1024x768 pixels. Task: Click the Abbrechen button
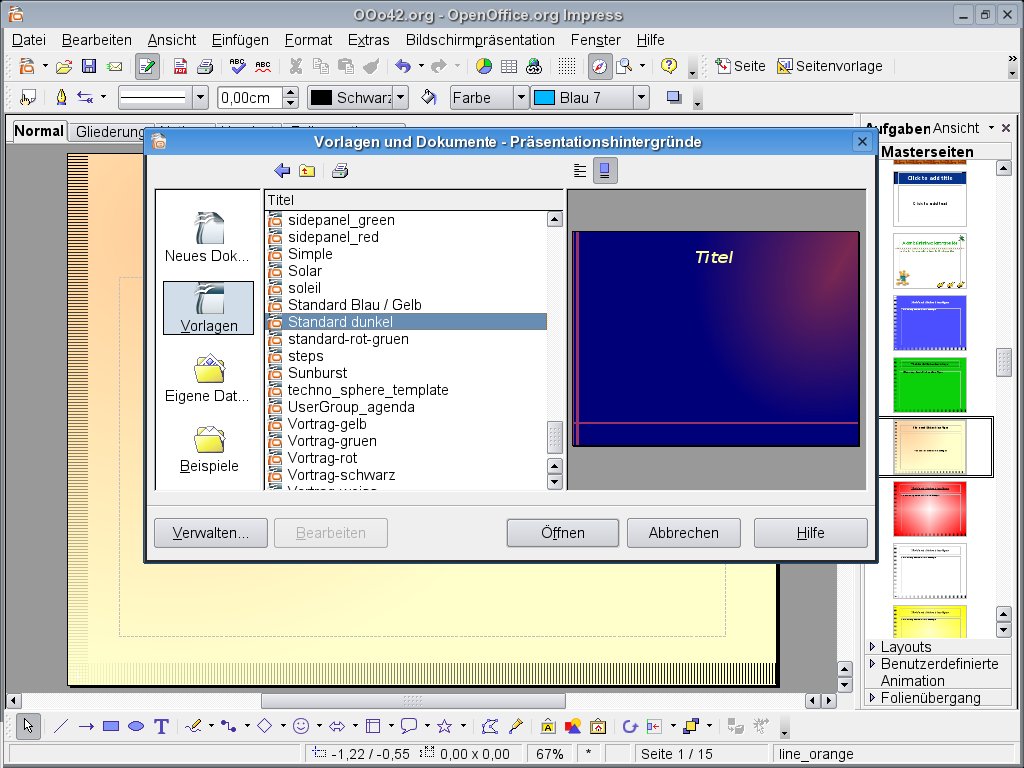pos(683,533)
